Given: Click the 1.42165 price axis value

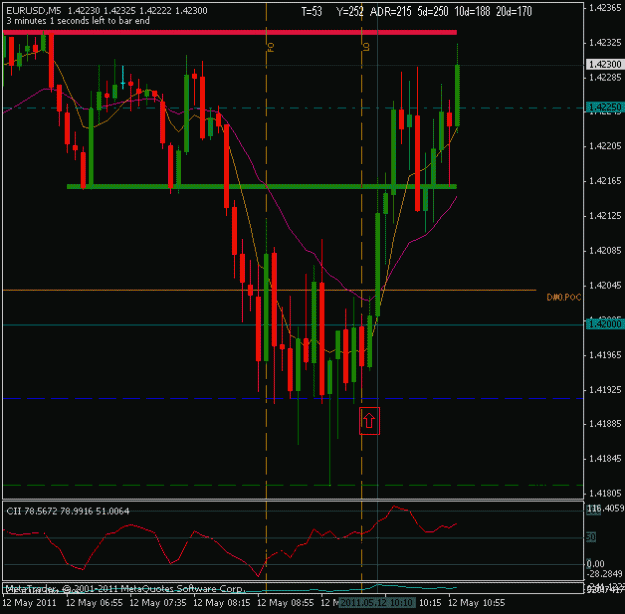Looking at the screenshot, I should coord(605,181).
